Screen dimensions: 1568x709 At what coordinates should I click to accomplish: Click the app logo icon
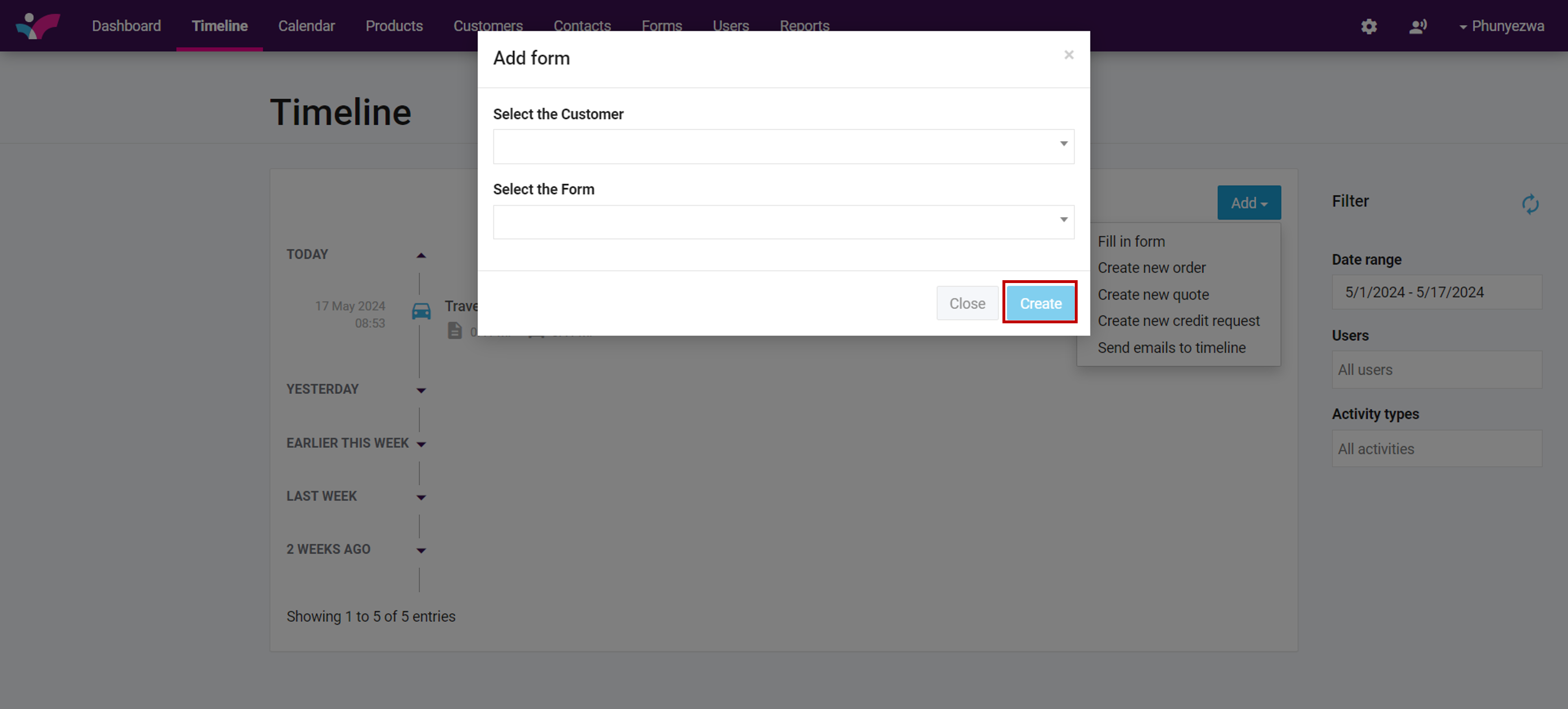click(x=38, y=26)
